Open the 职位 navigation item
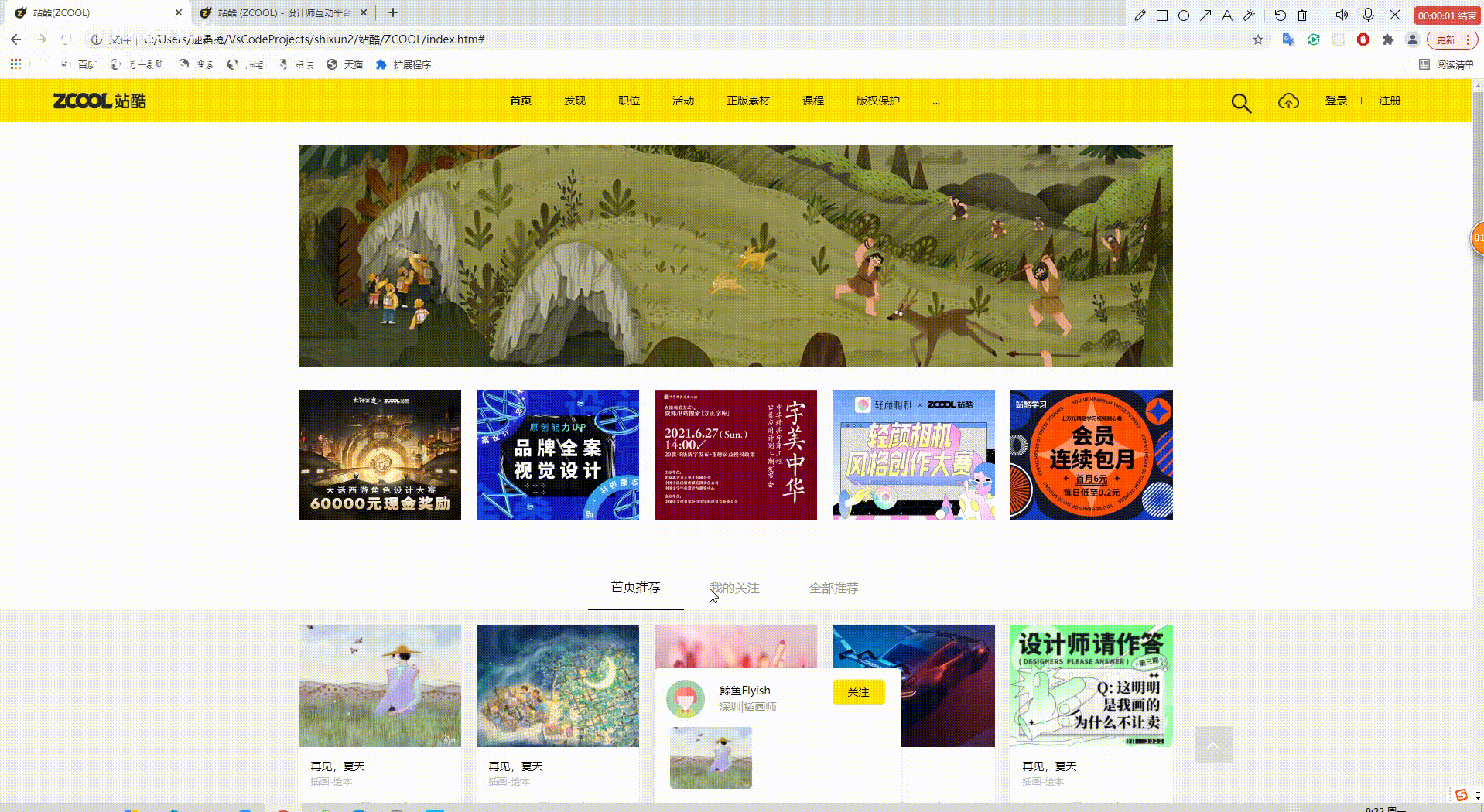The height and width of the screenshot is (812, 1484). tap(629, 101)
